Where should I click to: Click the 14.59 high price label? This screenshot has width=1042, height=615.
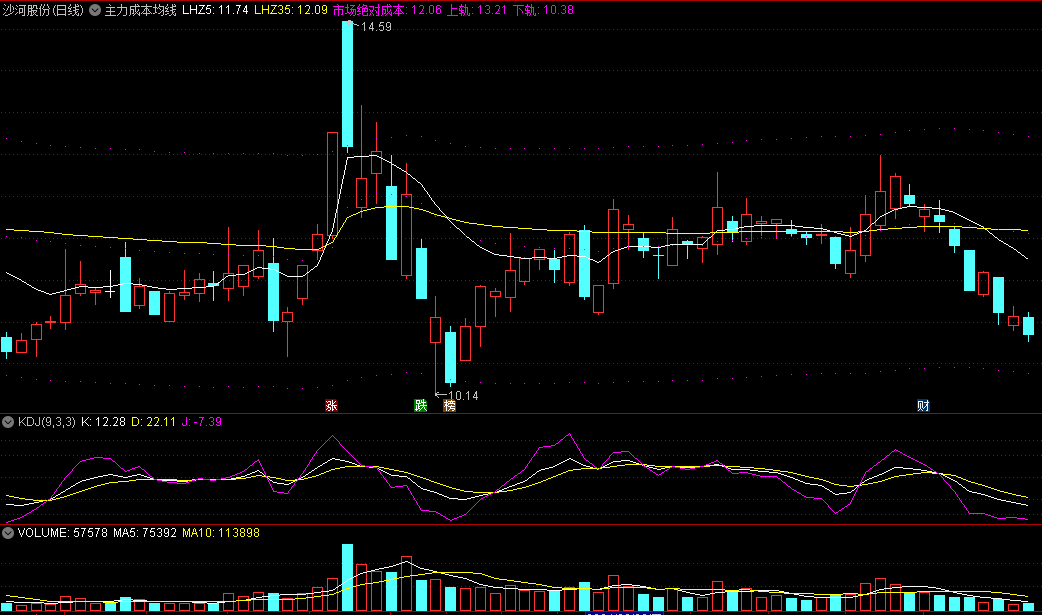[375, 27]
